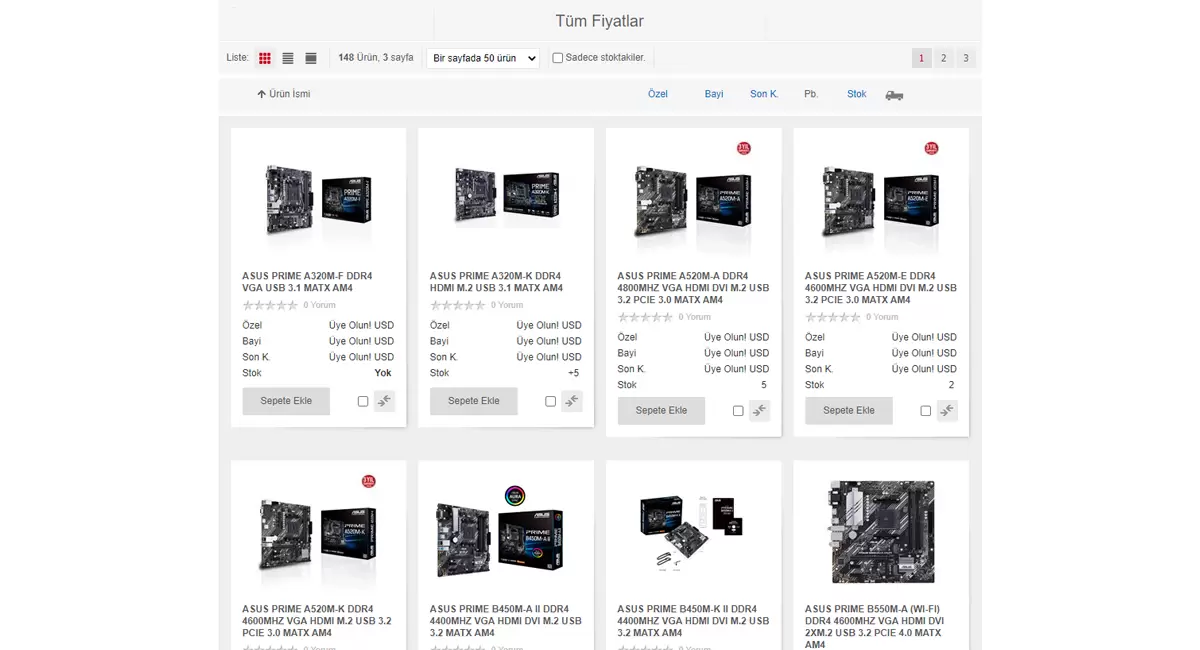
Task: Click Bayi 'Üye Olun!' price for A320M-K
Action: click(x=549, y=341)
